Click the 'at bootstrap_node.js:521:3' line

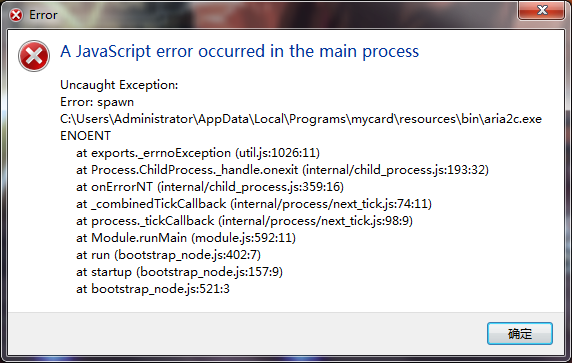coord(153,289)
